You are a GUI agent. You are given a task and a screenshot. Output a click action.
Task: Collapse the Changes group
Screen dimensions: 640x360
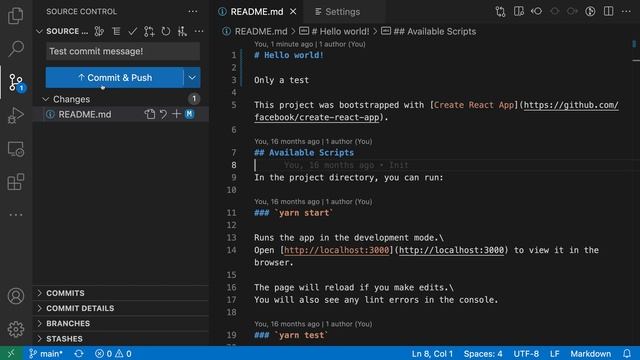[46, 99]
